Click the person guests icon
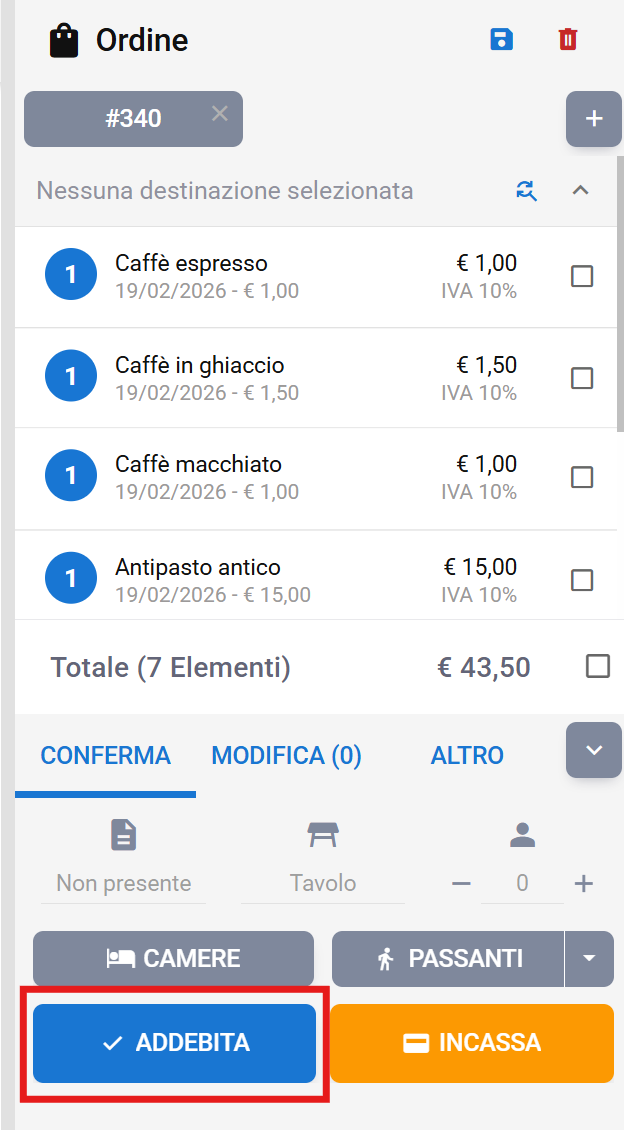The image size is (624, 1130). click(523, 835)
